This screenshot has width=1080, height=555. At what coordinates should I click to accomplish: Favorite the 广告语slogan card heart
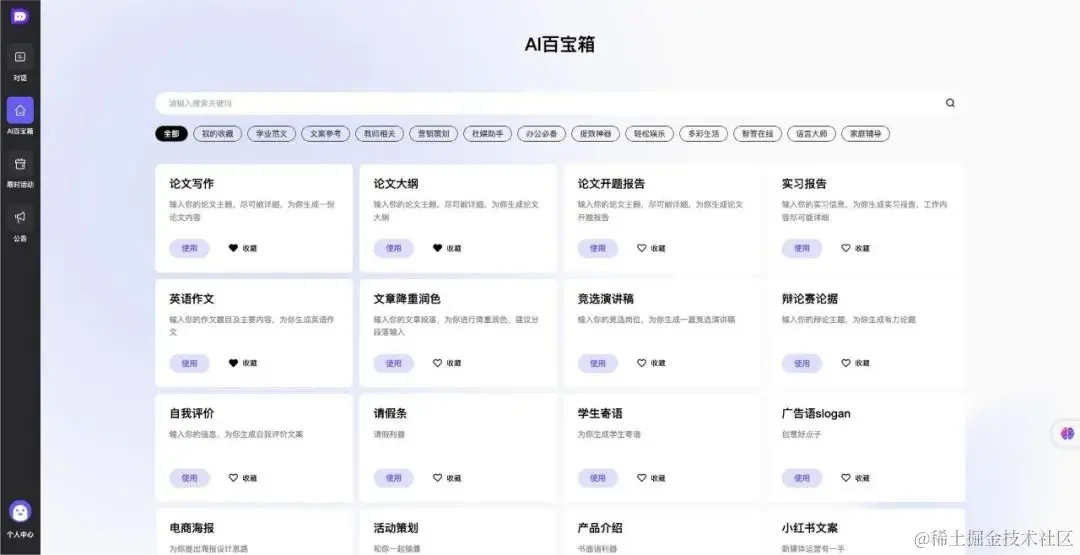pyautogui.click(x=846, y=478)
